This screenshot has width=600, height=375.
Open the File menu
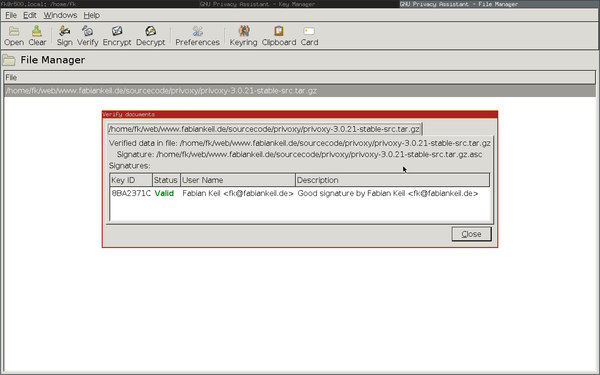11,15
